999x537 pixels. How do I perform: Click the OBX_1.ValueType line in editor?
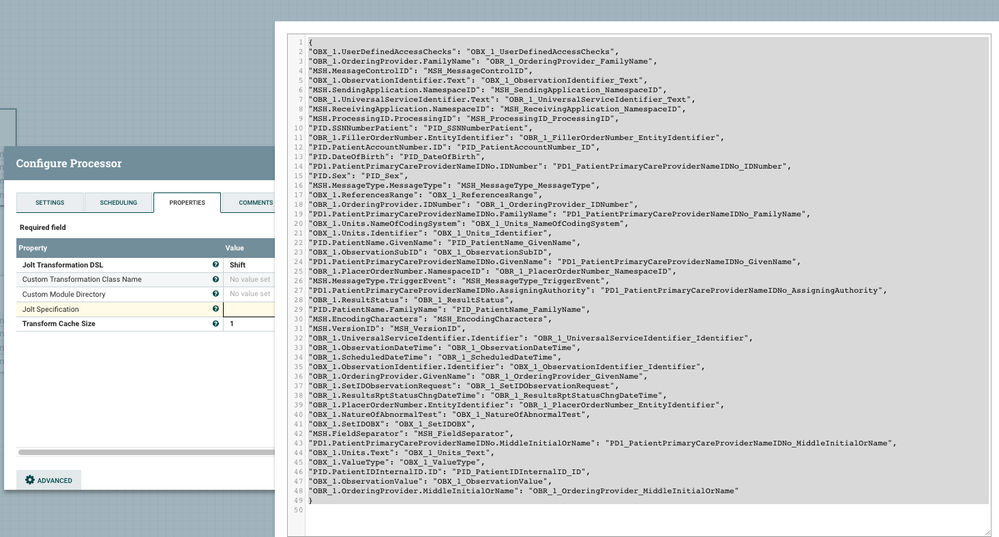(x=396, y=462)
